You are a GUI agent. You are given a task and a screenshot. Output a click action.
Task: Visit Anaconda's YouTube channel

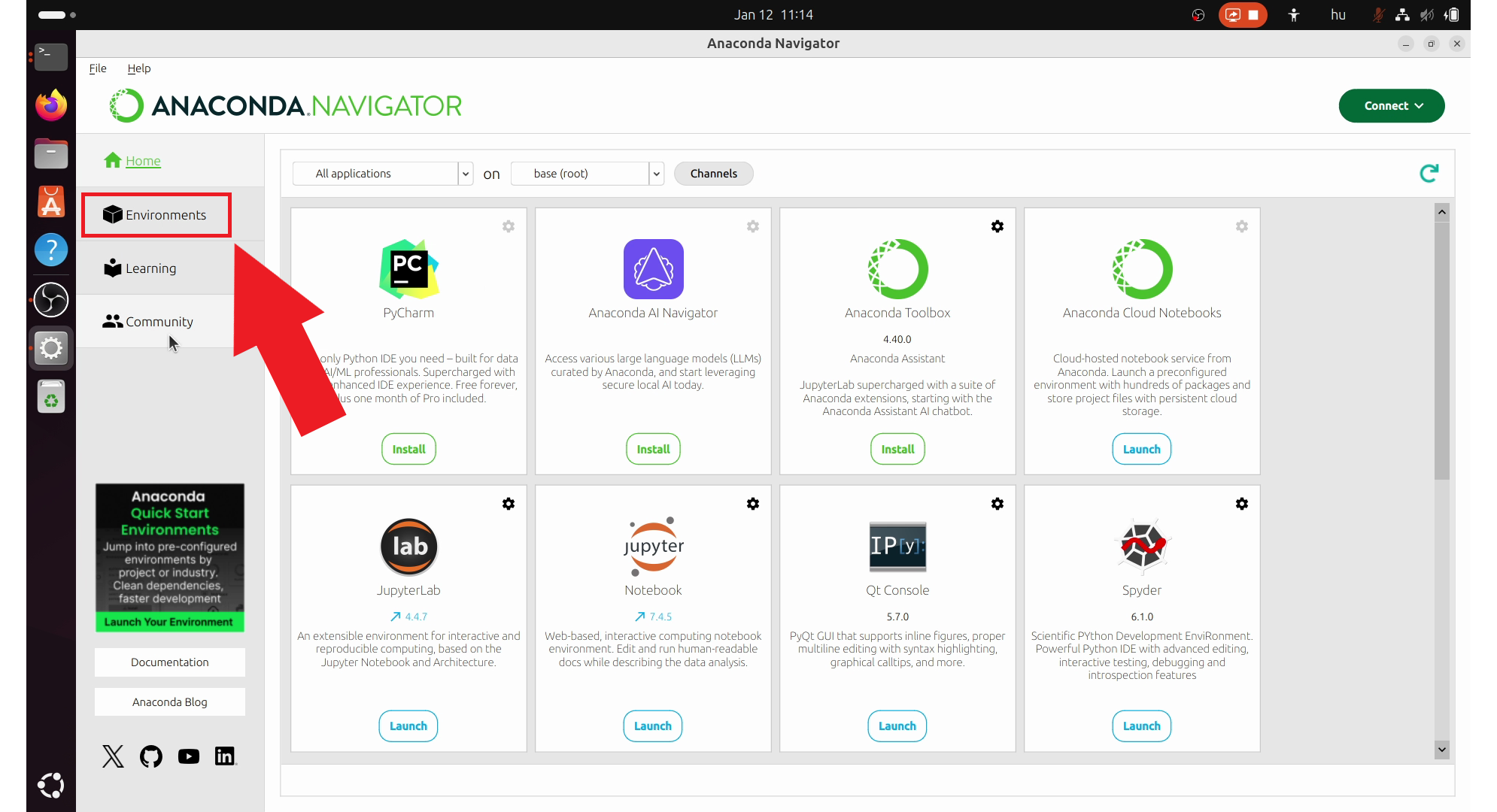(188, 756)
